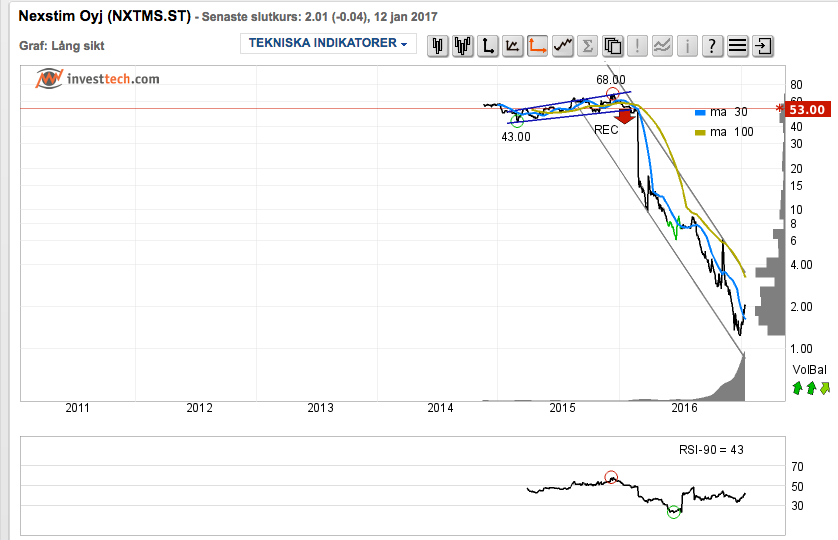Click the 1.00 price axis label
Viewport: 838px width, 540px height.
pos(802,349)
